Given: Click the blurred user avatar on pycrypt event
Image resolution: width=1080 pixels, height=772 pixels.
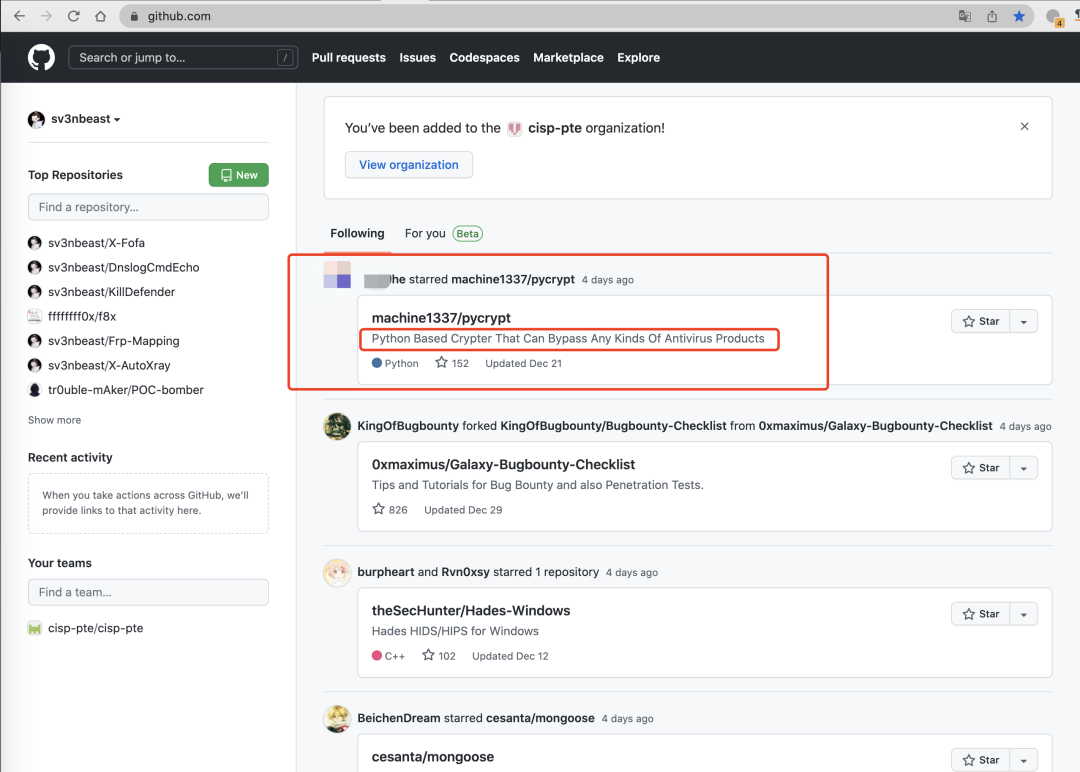Looking at the screenshot, I should (338, 275).
